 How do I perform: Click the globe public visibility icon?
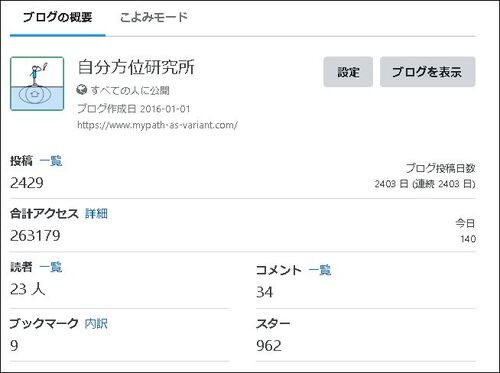tap(82, 90)
